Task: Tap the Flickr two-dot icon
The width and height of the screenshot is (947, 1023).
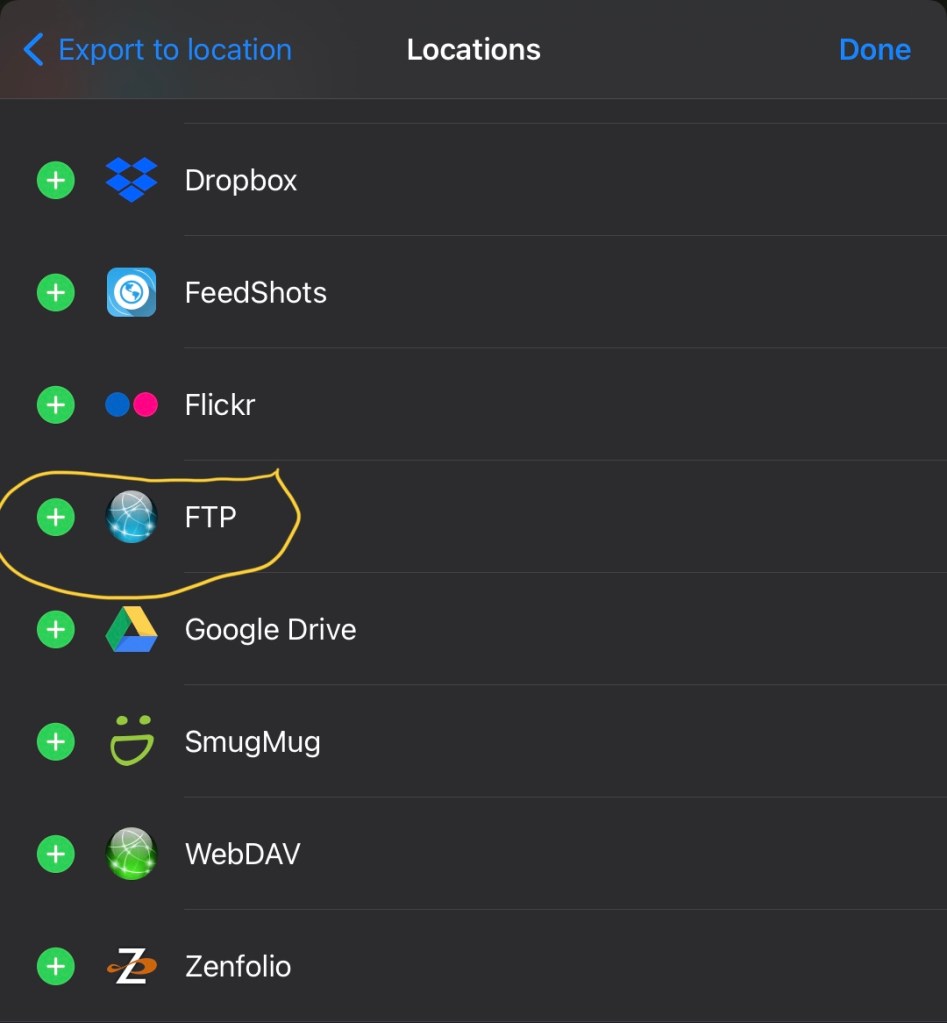Action: click(x=131, y=405)
